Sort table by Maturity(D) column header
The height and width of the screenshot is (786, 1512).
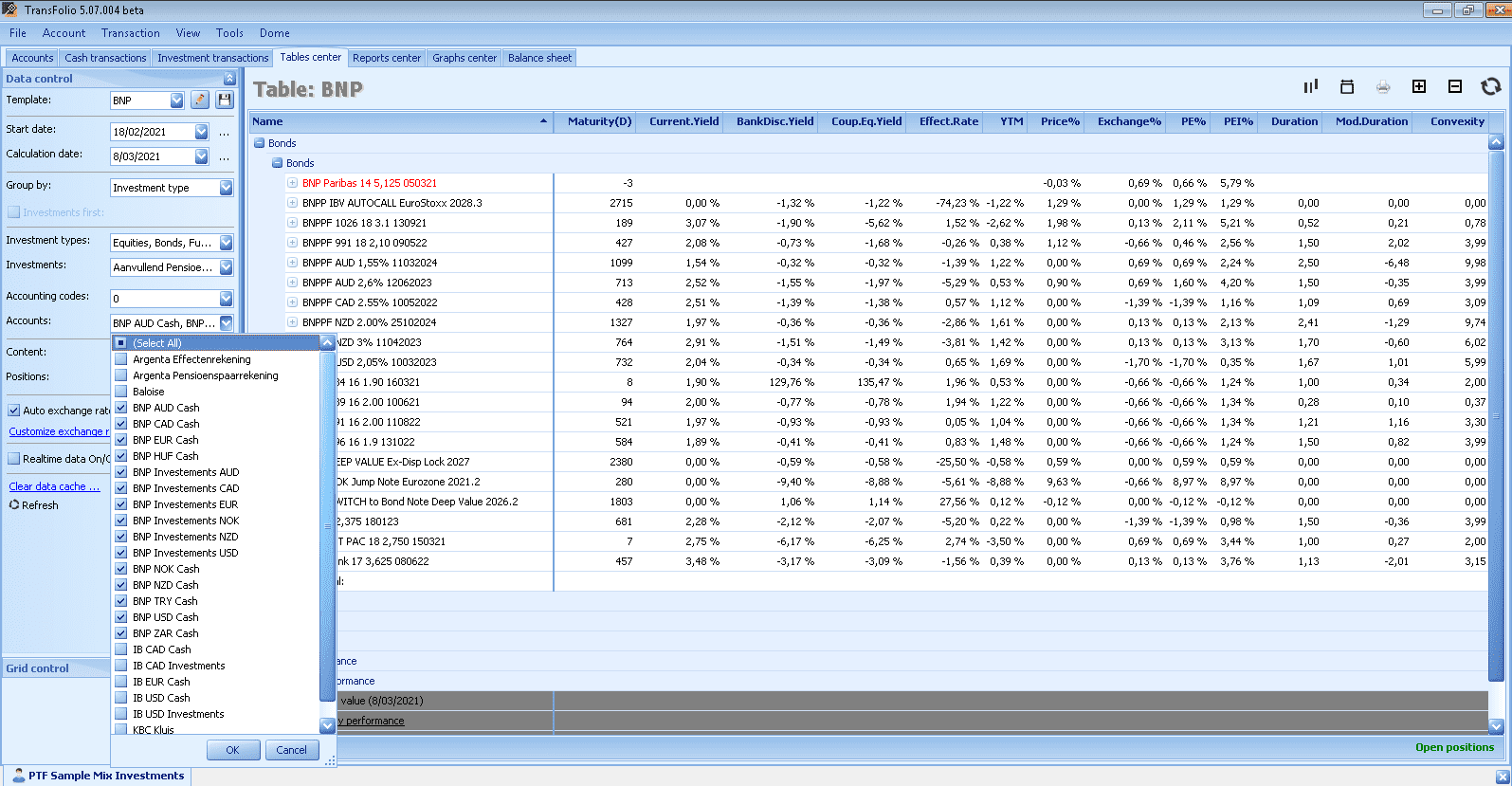[x=598, y=121]
